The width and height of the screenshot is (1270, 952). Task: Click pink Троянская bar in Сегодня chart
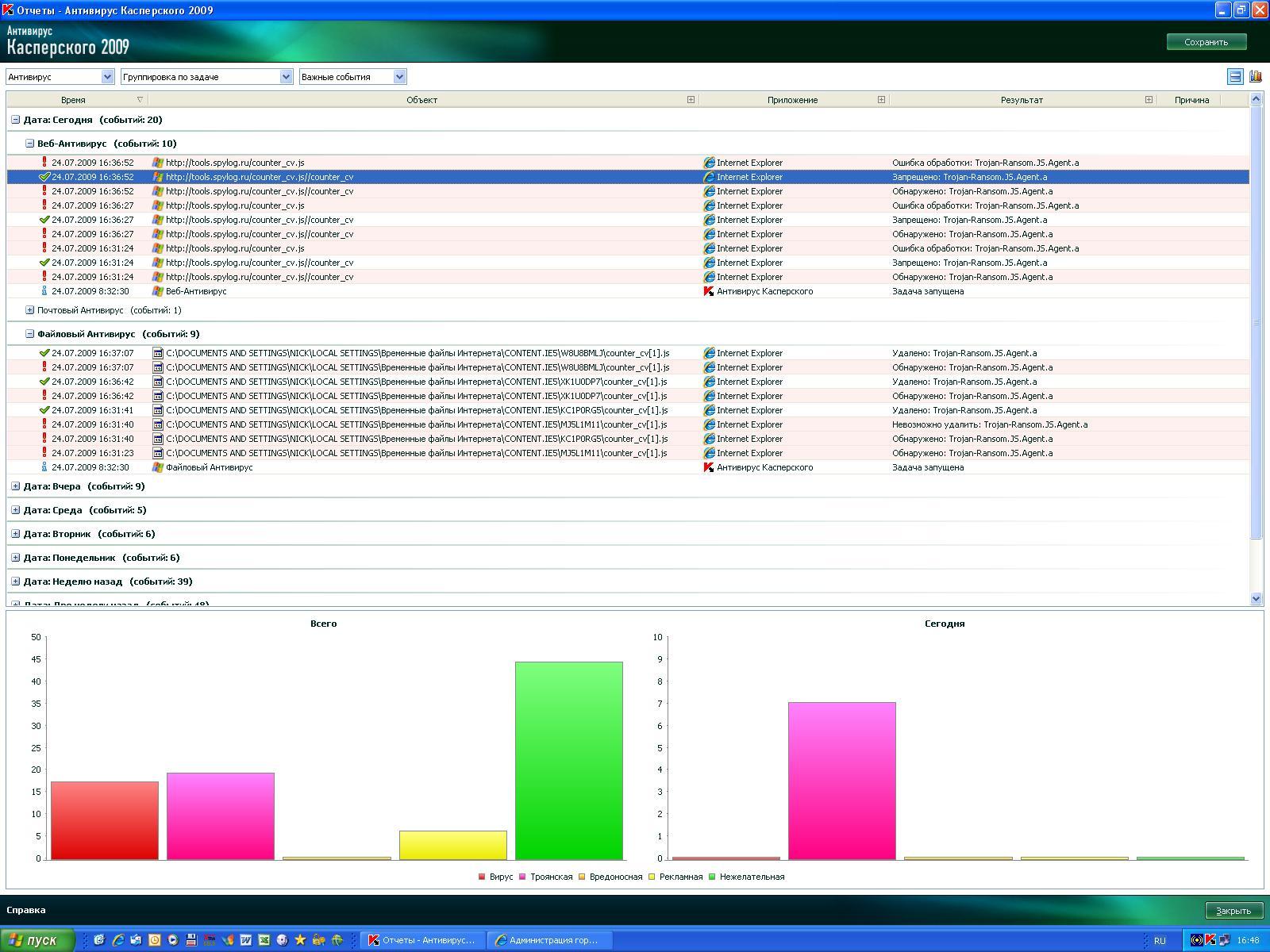click(842, 781)
